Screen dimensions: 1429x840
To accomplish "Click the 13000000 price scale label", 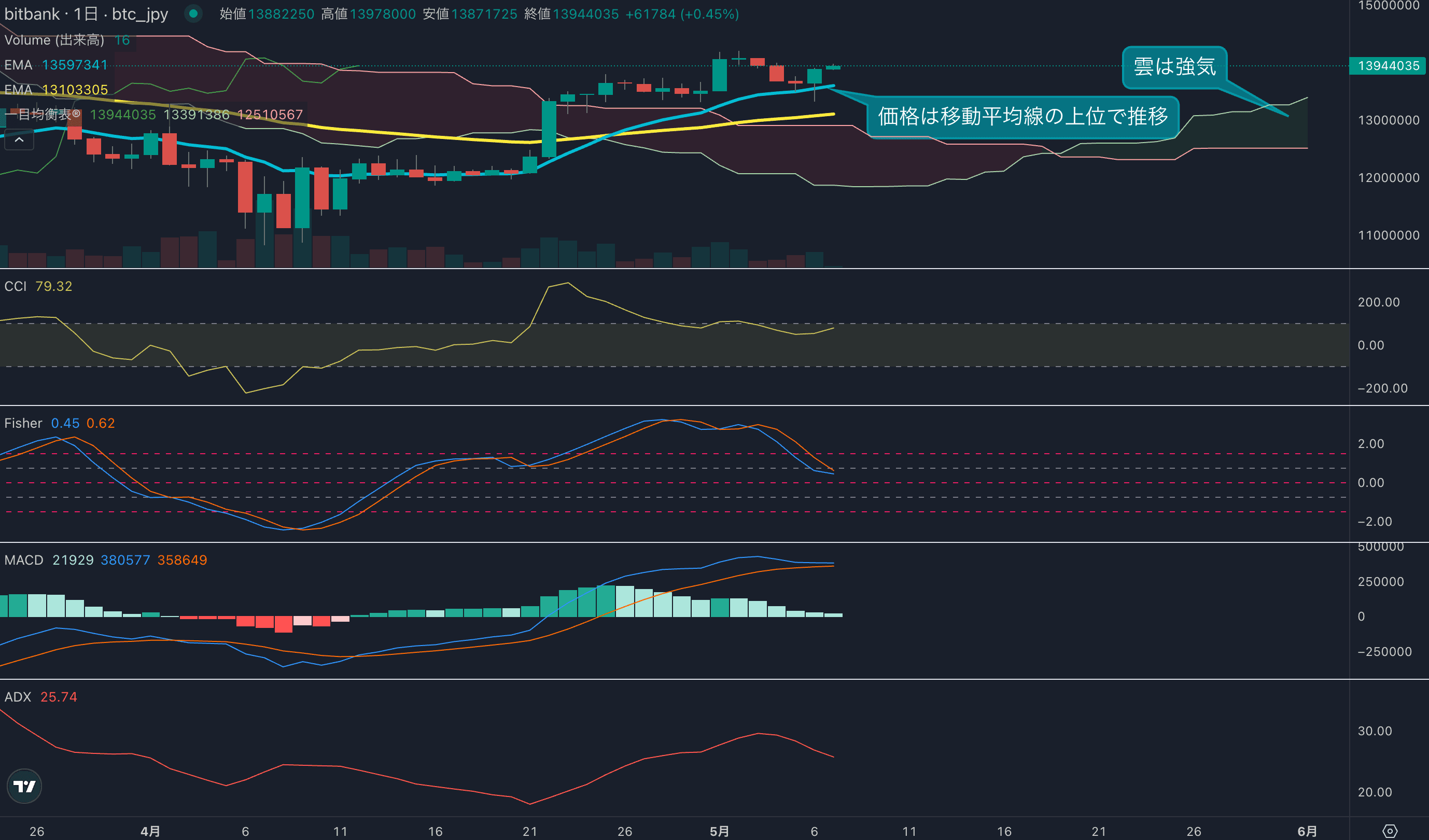I will pos(1388,120).
